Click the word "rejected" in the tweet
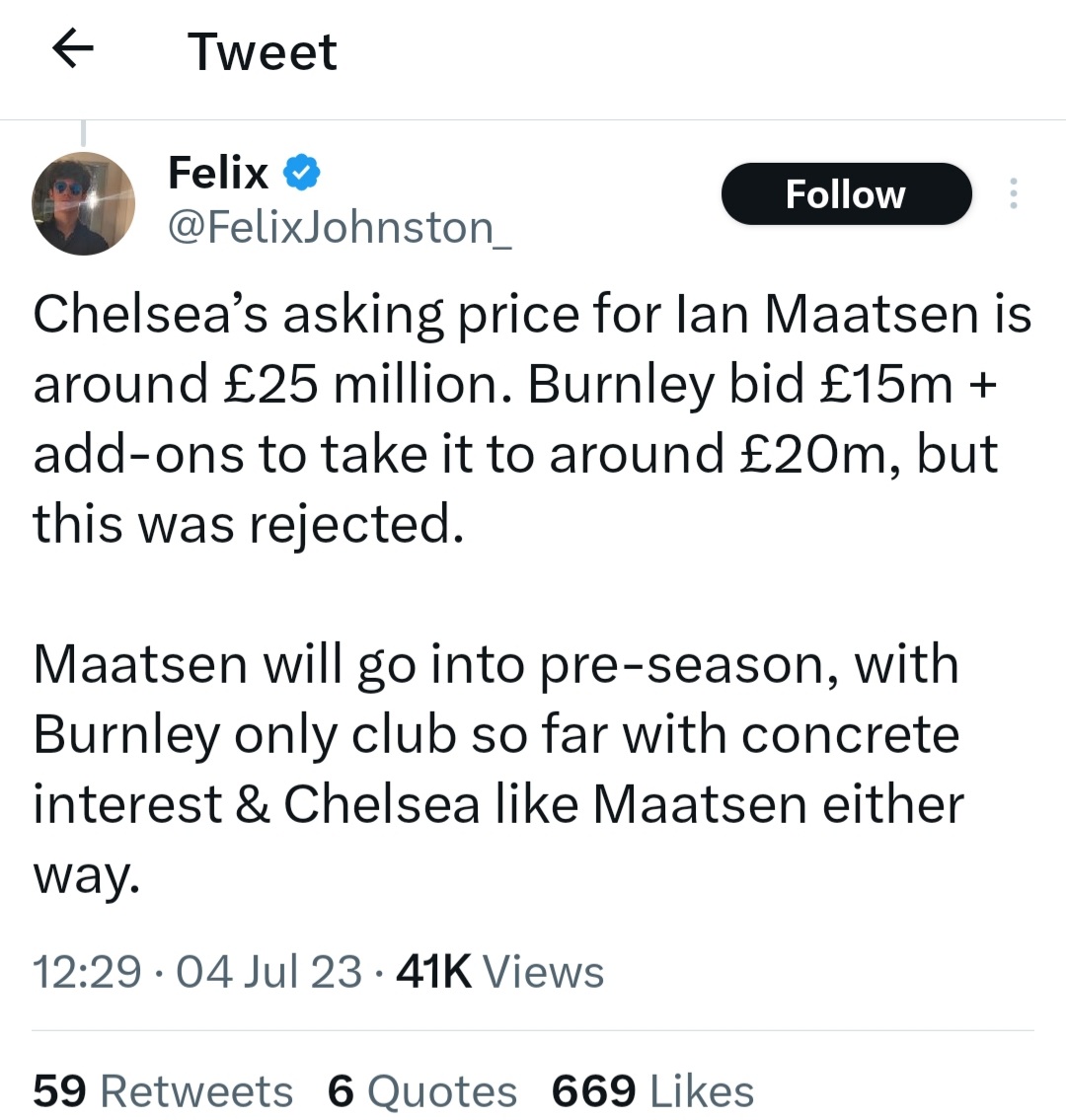Viewport: 1066px width, 1120px height. pos(354,524)
